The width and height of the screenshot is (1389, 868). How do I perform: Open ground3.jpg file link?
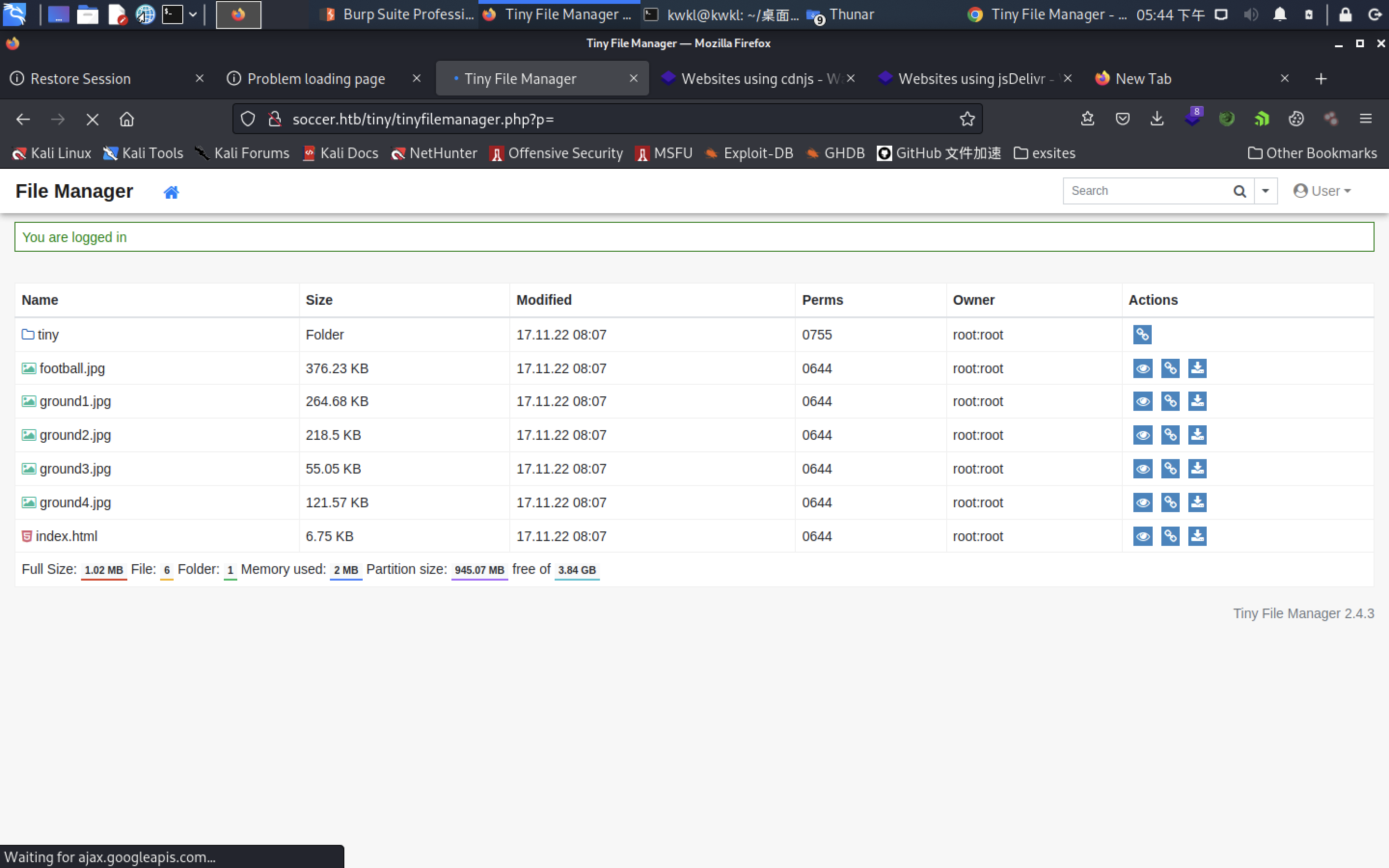75,469
